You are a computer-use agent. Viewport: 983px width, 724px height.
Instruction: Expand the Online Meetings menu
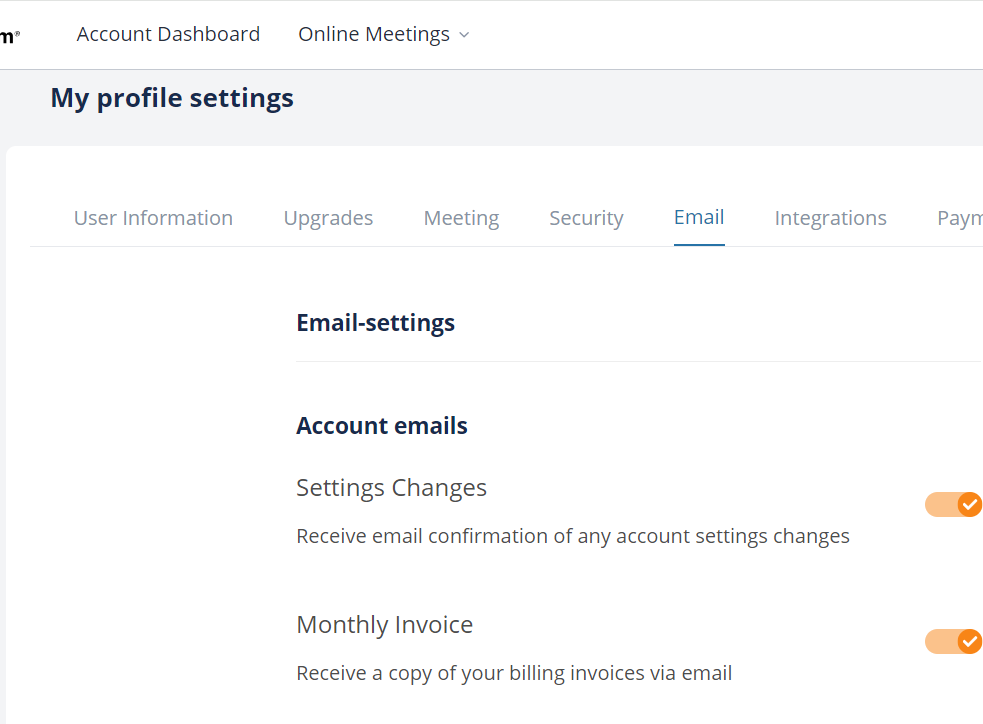tap(384, 34)
